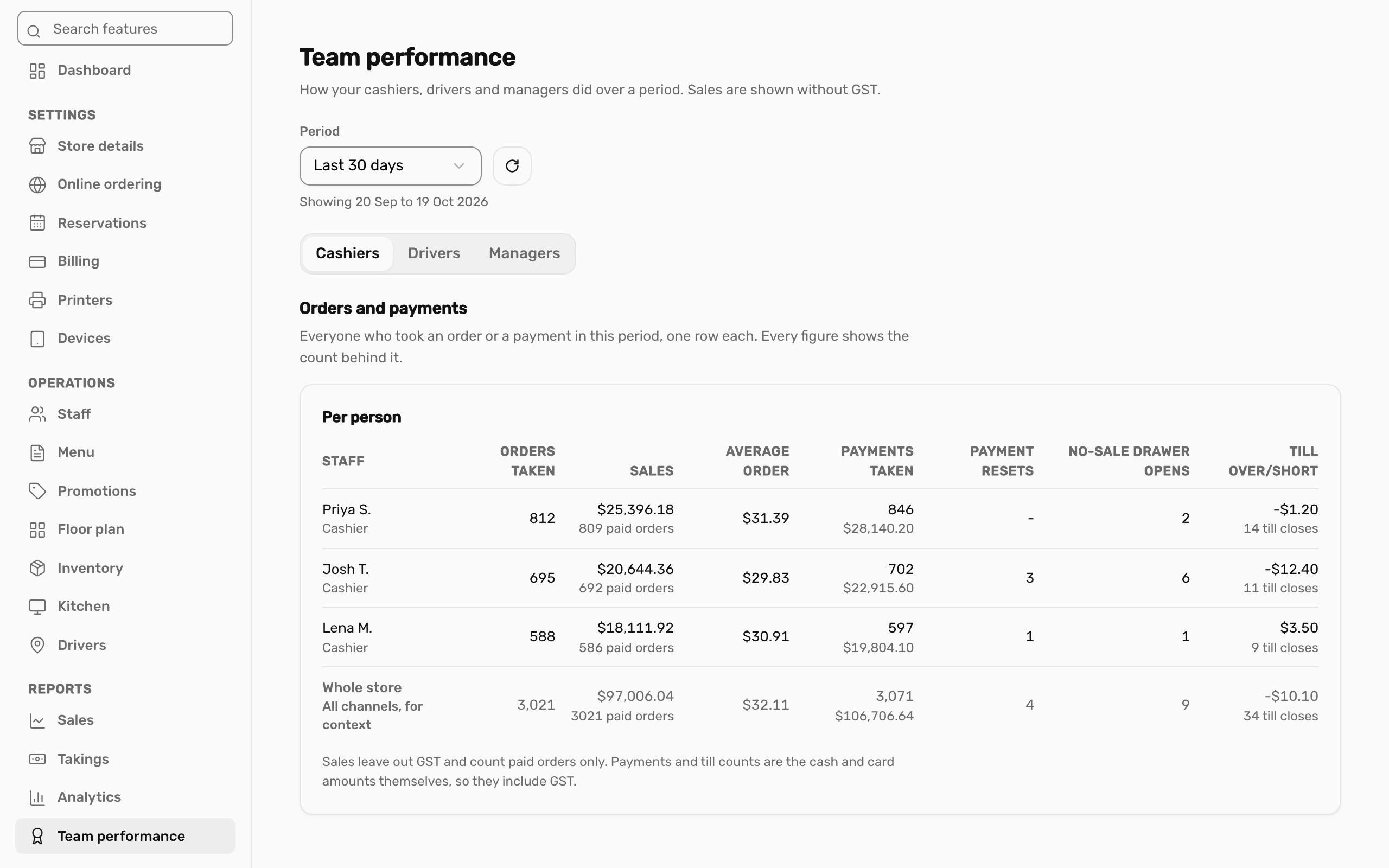Click the Billing card icon
1389x868 pixels.
(37, 261)
